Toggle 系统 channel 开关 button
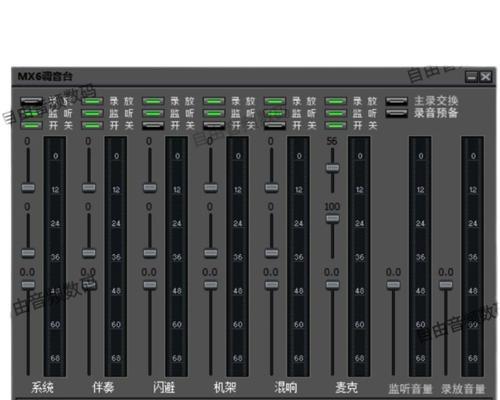500x400 pixels. coord(31,125)
